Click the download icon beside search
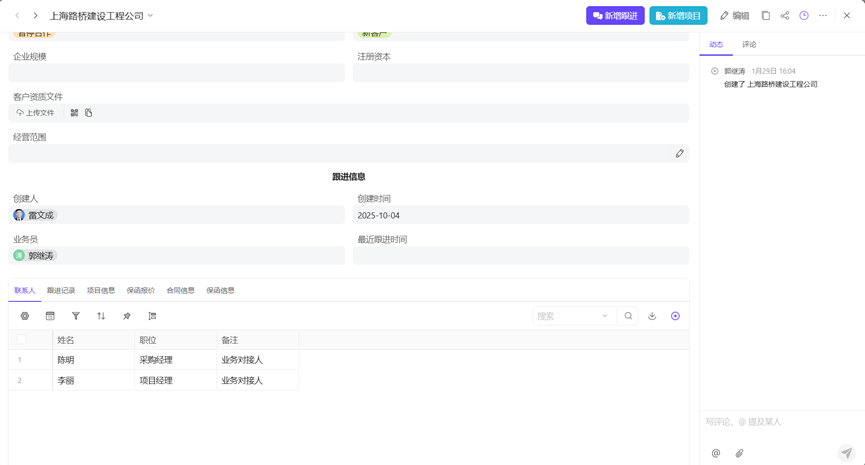 (652, 316)
